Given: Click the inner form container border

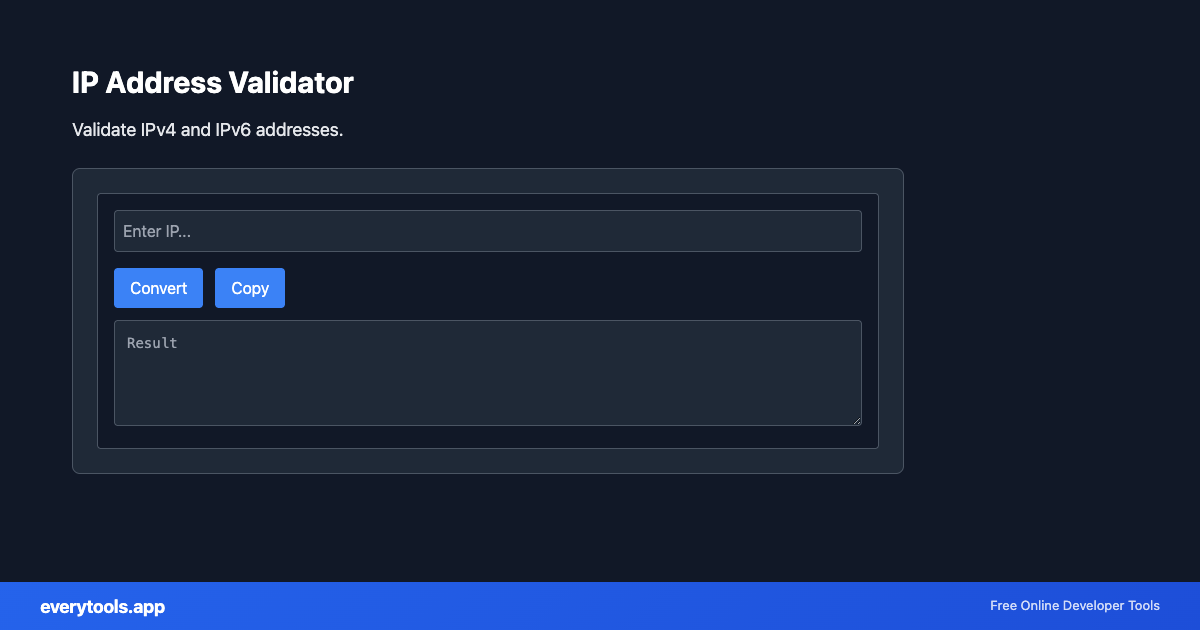Looking at the screenshot, I should [487, 194].
